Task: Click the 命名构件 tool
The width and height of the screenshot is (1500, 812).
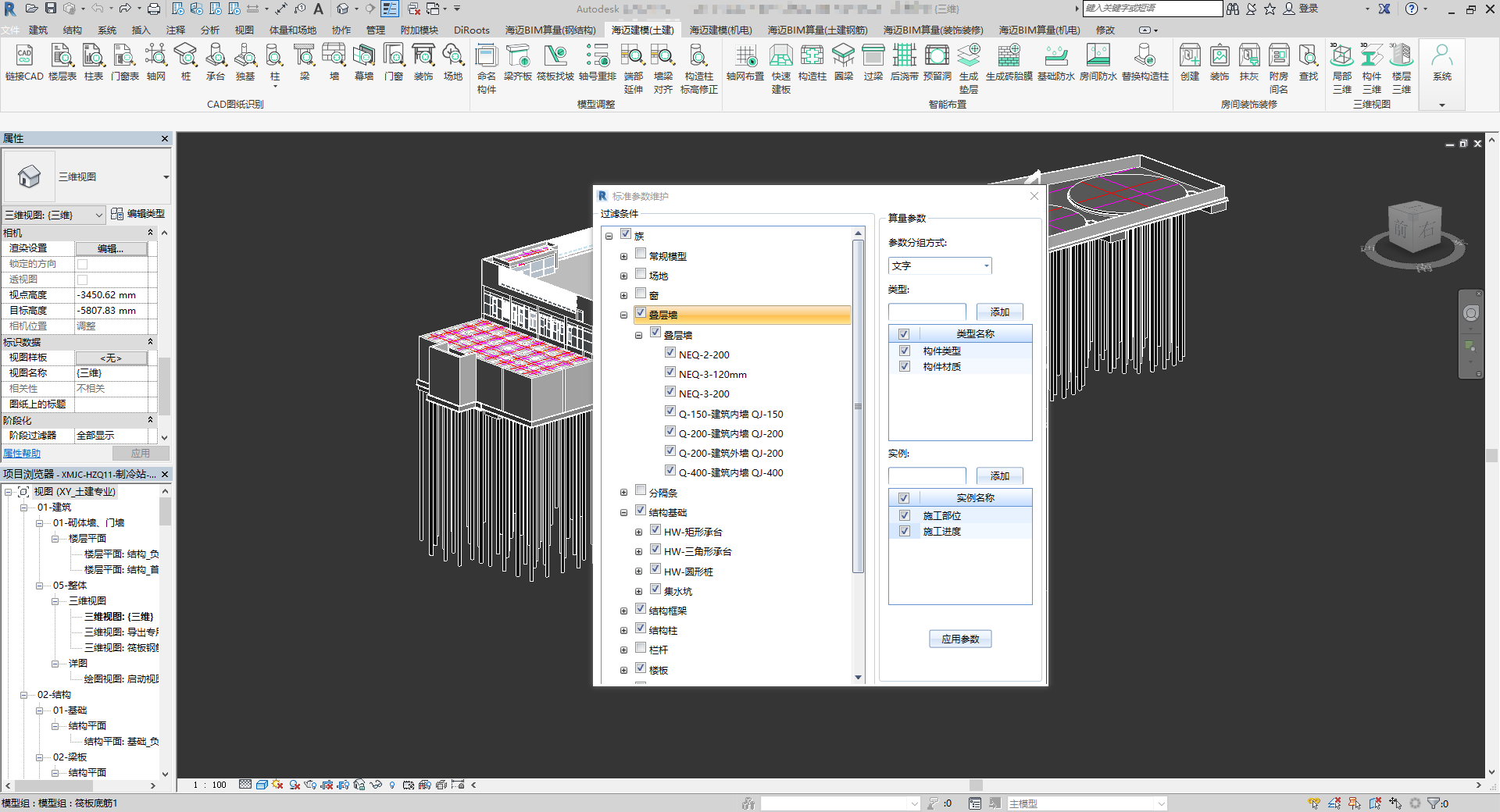Action: (486, 69)
